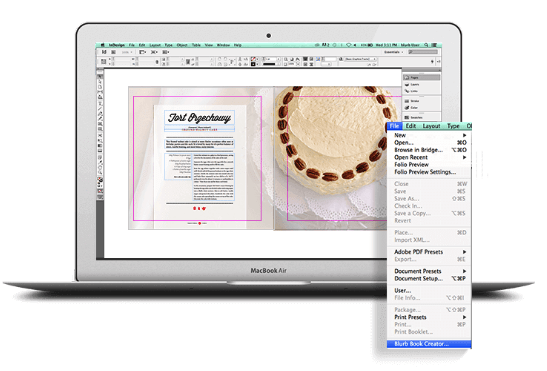Select the Selection tool atop the toolbox
547x371 pixels.
click(x=100, y=76)
